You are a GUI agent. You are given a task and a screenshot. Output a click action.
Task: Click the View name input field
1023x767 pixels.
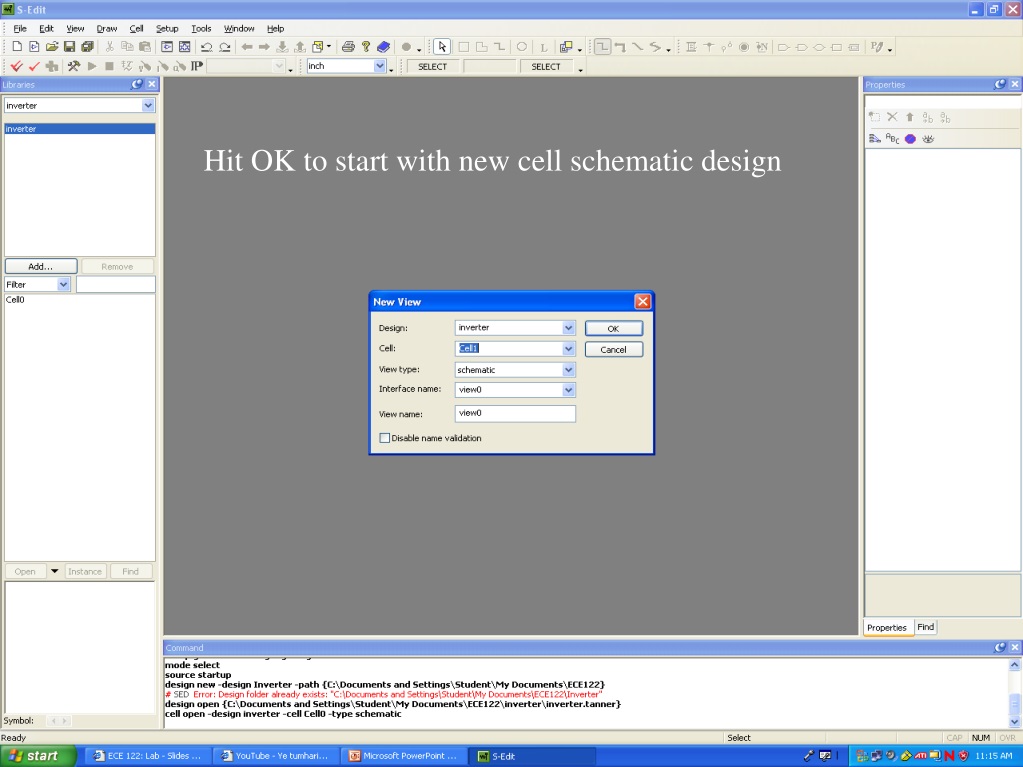[515, 414]
